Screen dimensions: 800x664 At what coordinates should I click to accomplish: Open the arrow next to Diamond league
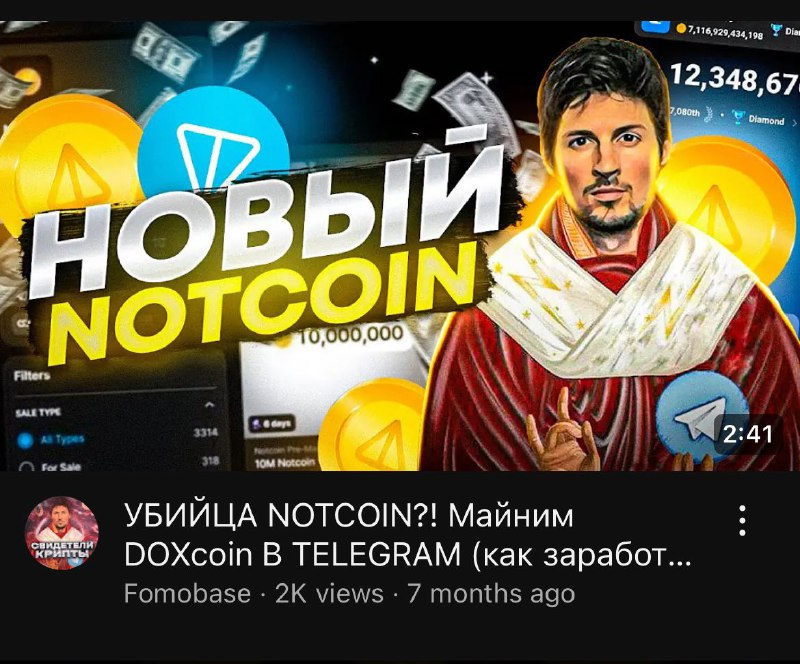point(794,122)
